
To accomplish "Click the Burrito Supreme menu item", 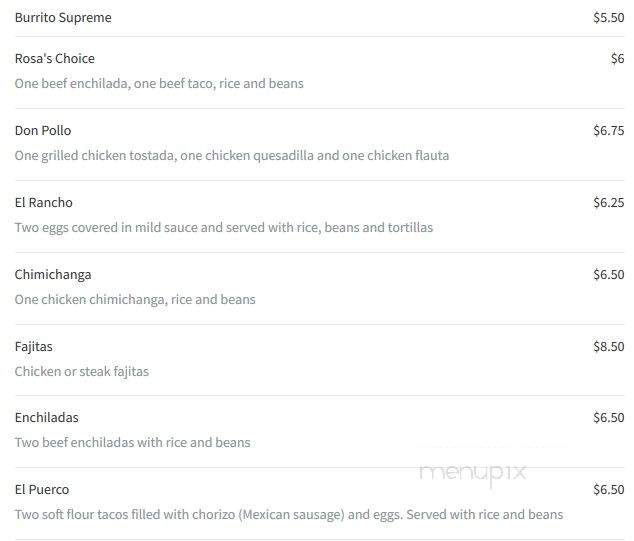I will tap(63, 18).
